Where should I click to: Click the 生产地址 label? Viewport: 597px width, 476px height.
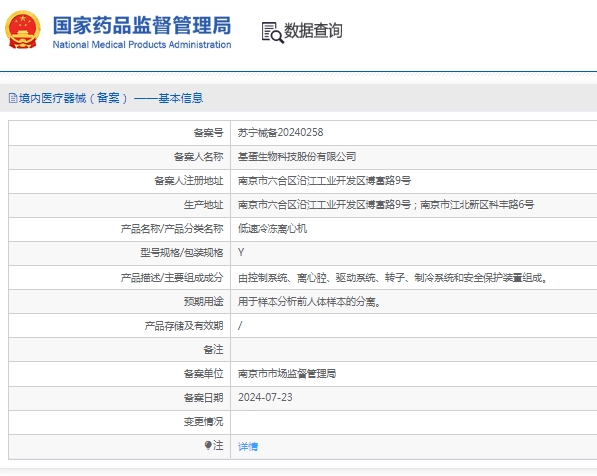[x=203, y=204]
